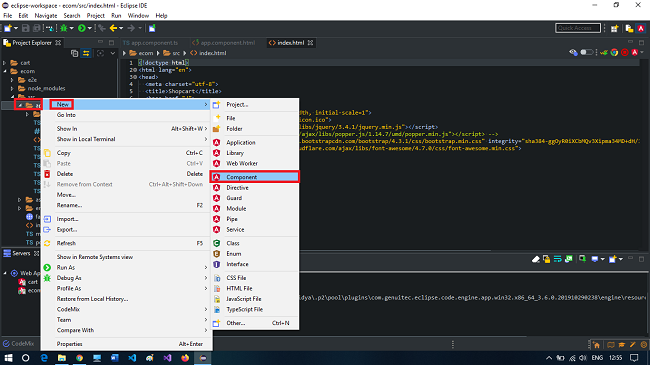Open the Run As submenu
Viewport: 650px width, 365px height.
click(126, 268)
